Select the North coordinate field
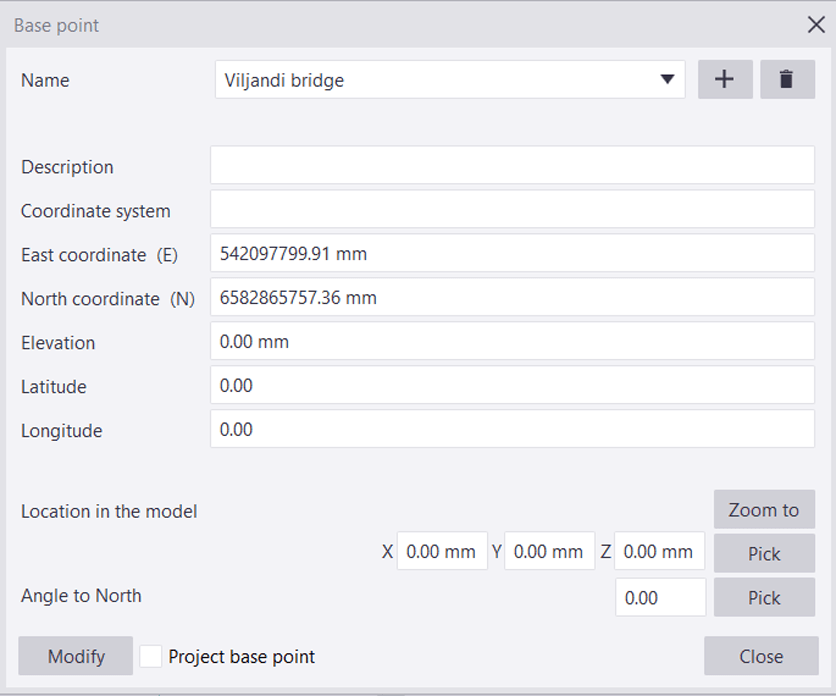836x696 pixels. 512,297
